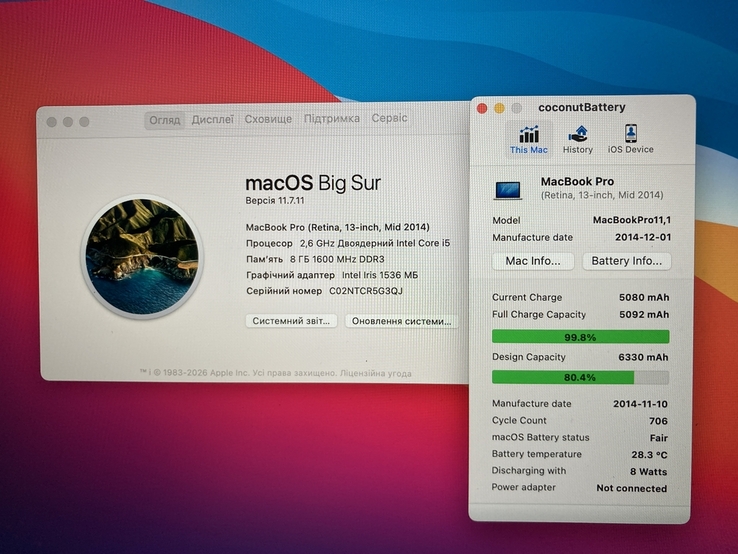The width and height of the screenshot is (738, 554).
Task: Switch to the Дисплеї tab
Action: pos(212,120)
